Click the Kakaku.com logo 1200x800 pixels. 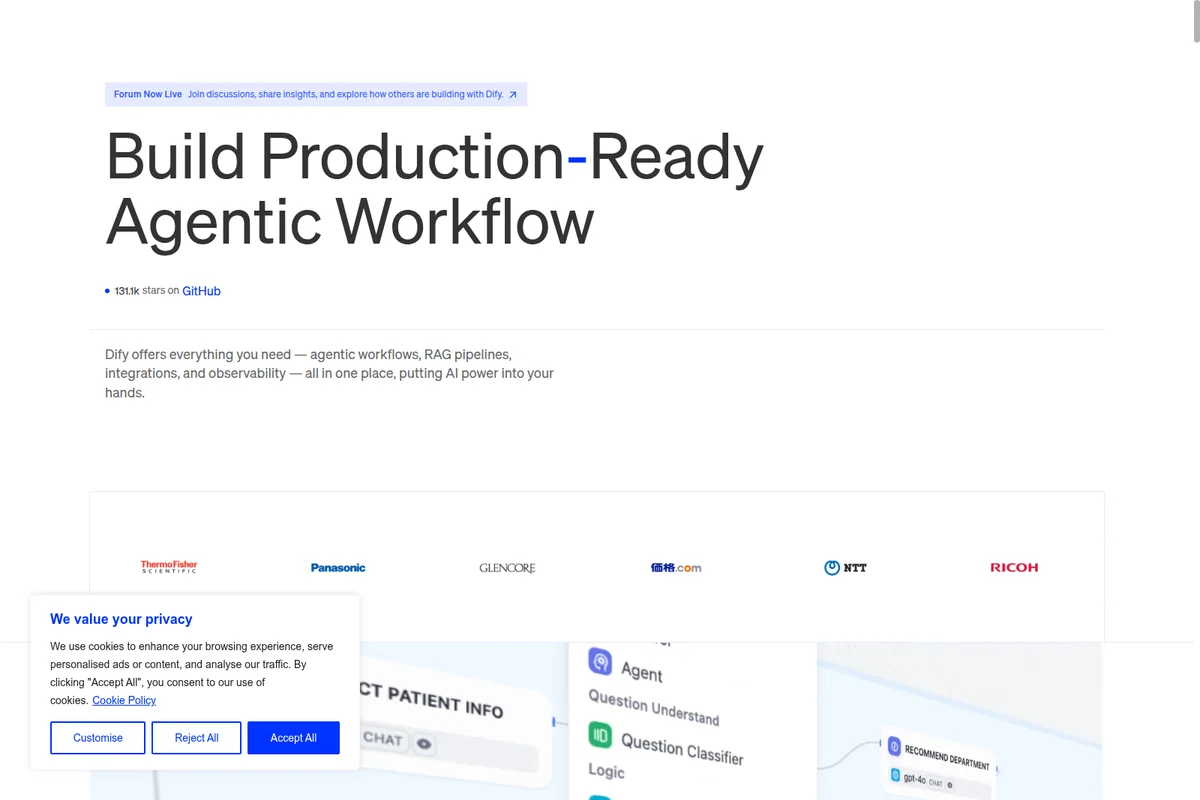tap(676, 568)
